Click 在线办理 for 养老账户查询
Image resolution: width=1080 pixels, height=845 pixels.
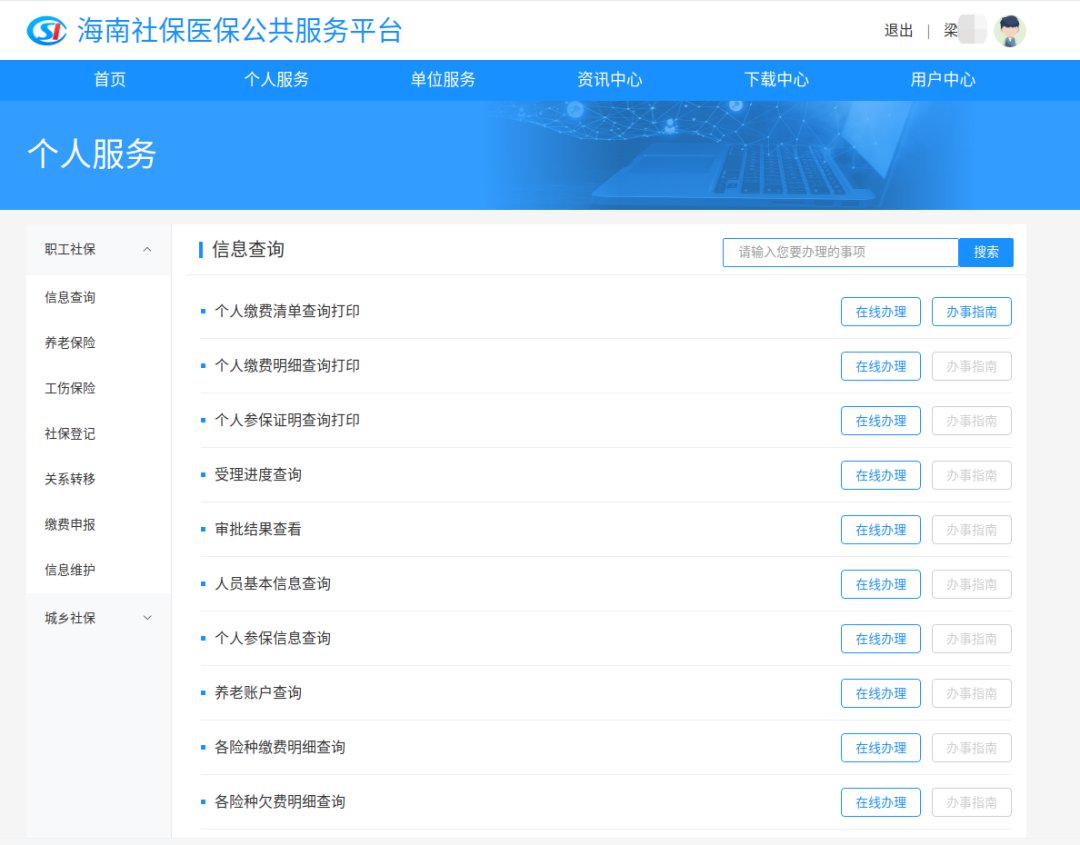(880, 694)
